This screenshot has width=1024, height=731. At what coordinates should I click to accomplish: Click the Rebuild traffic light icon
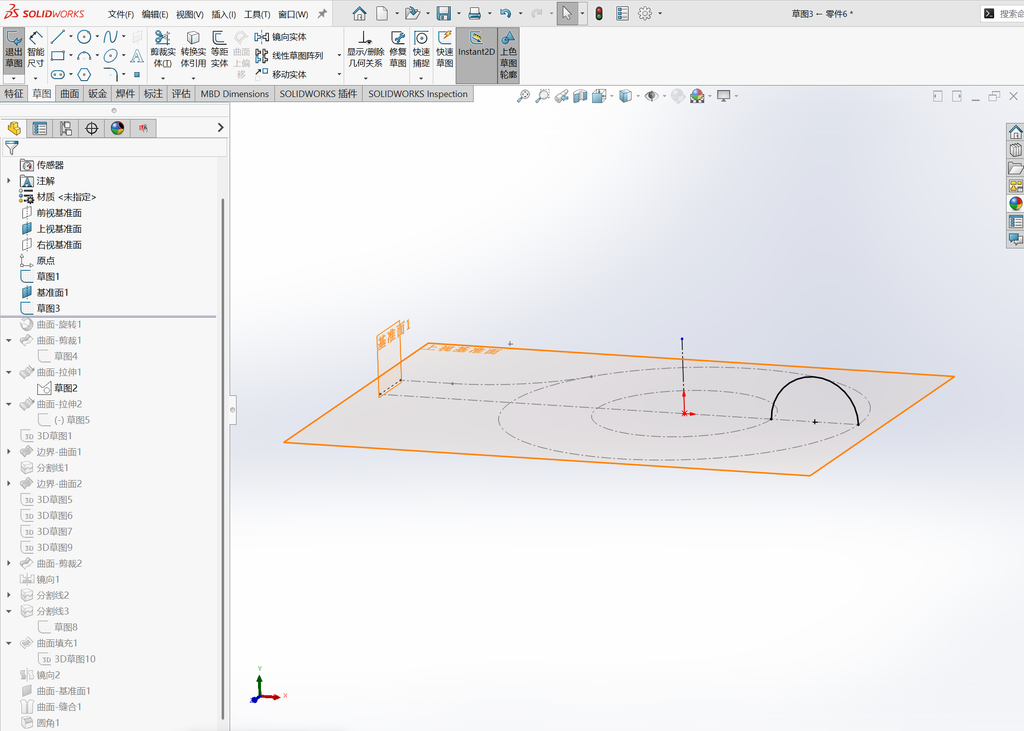coord(599,13)
